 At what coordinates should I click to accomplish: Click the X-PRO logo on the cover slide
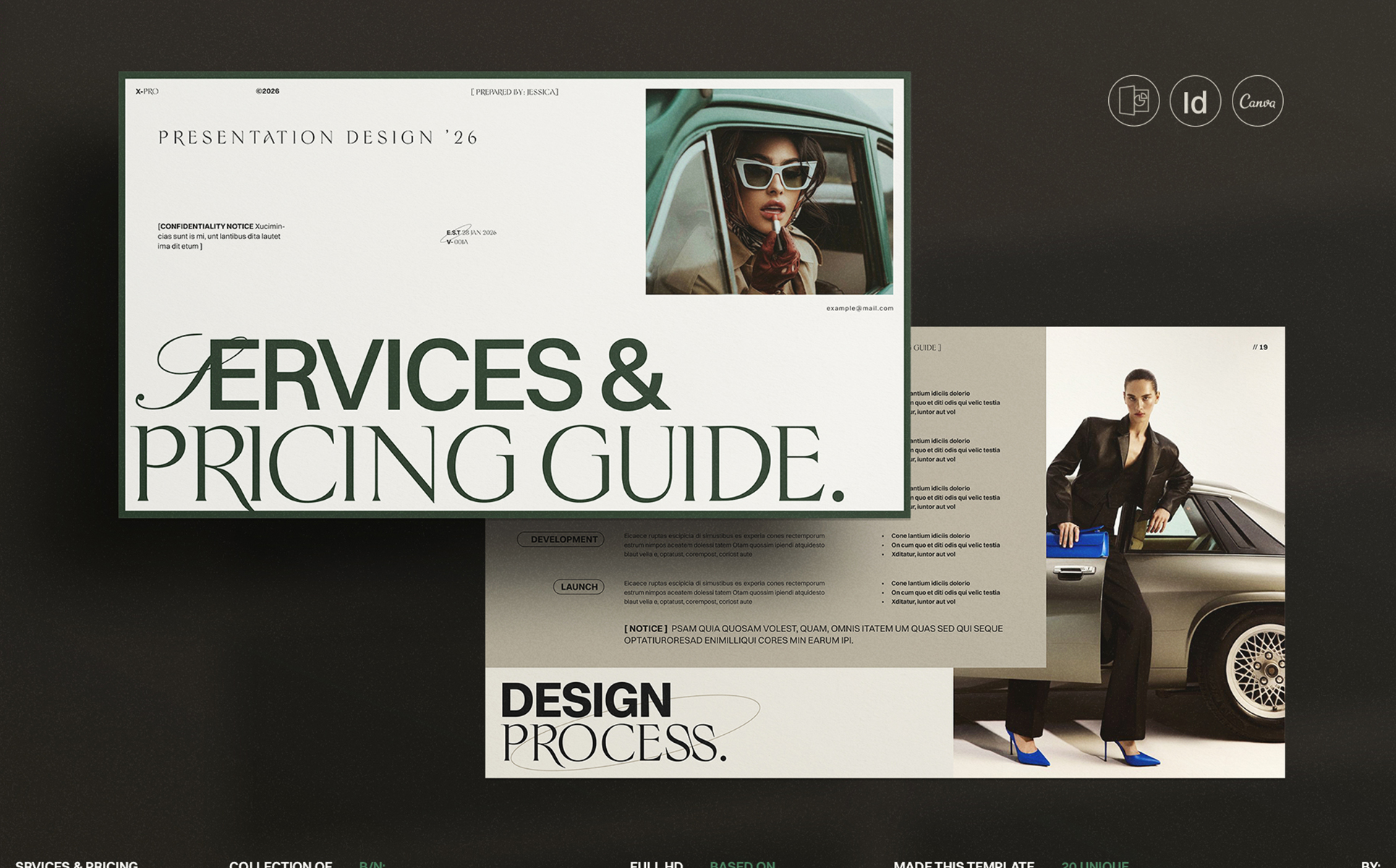click(147, 92)
